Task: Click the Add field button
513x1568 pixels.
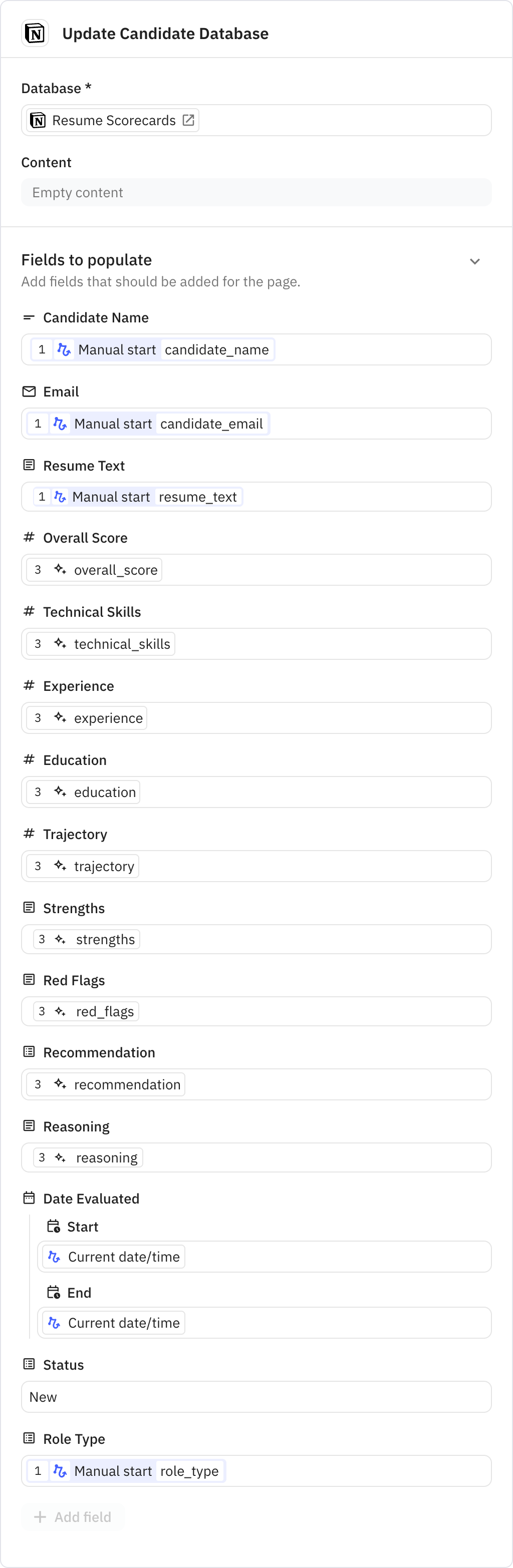Action: [x=73, y=1516]
